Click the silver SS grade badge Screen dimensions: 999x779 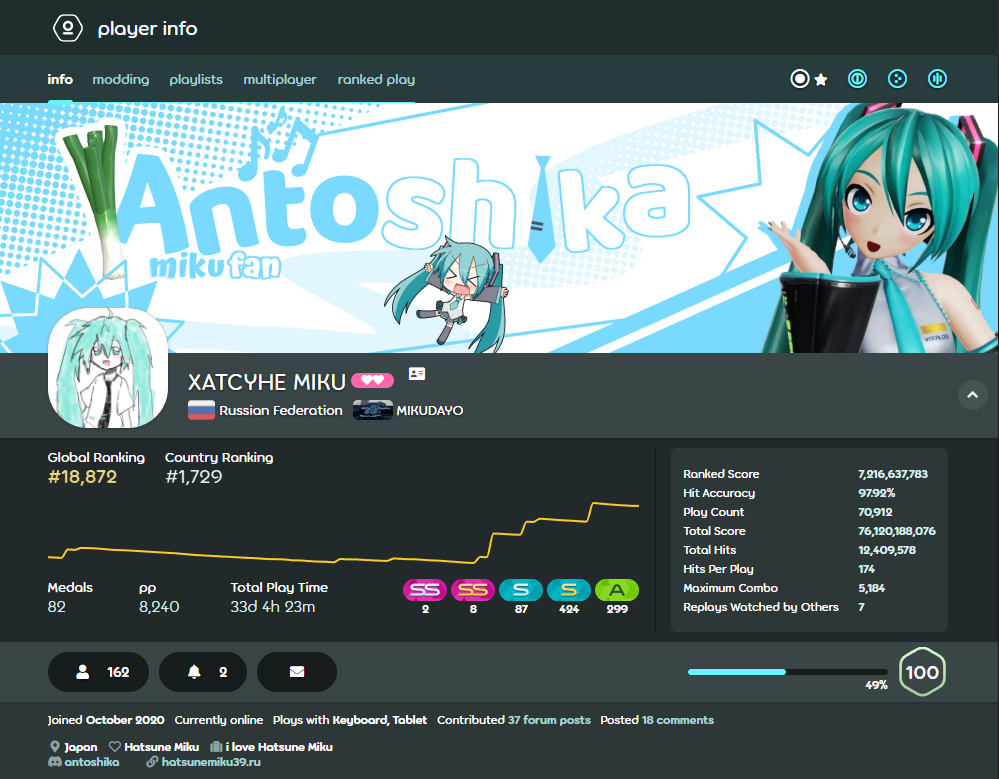coord(425,590)
